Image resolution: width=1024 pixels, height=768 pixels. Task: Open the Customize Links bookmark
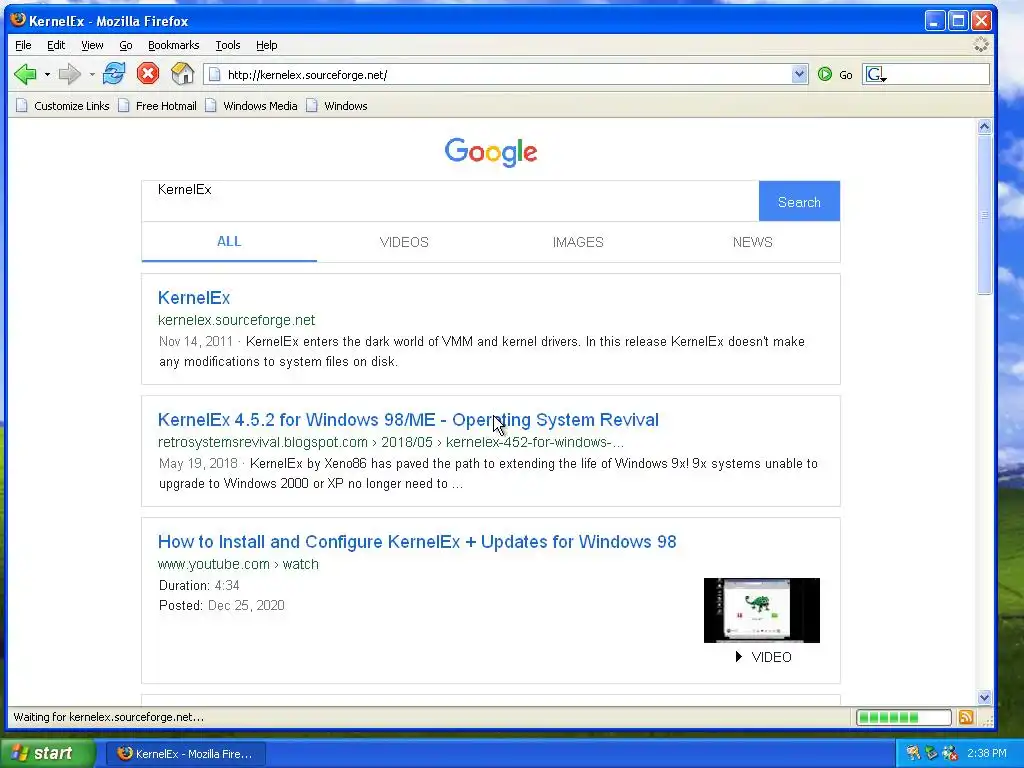(63, 106)
